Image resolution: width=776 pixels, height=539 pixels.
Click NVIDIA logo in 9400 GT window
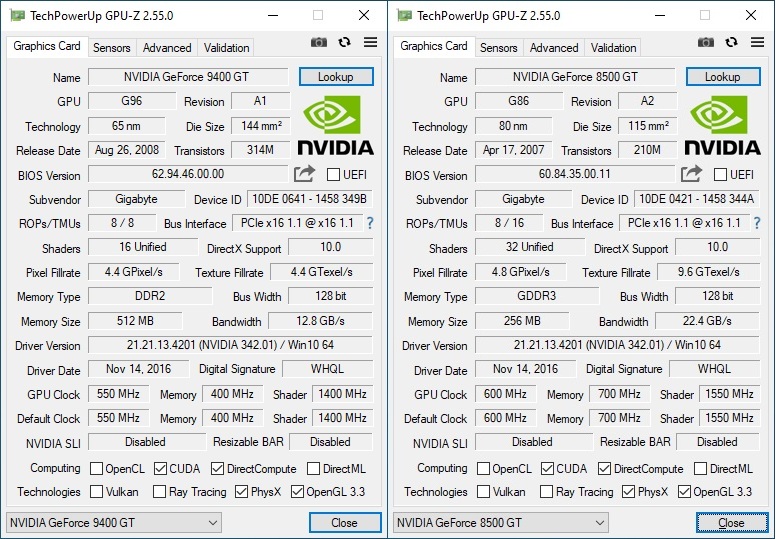(x=336, y=125)
